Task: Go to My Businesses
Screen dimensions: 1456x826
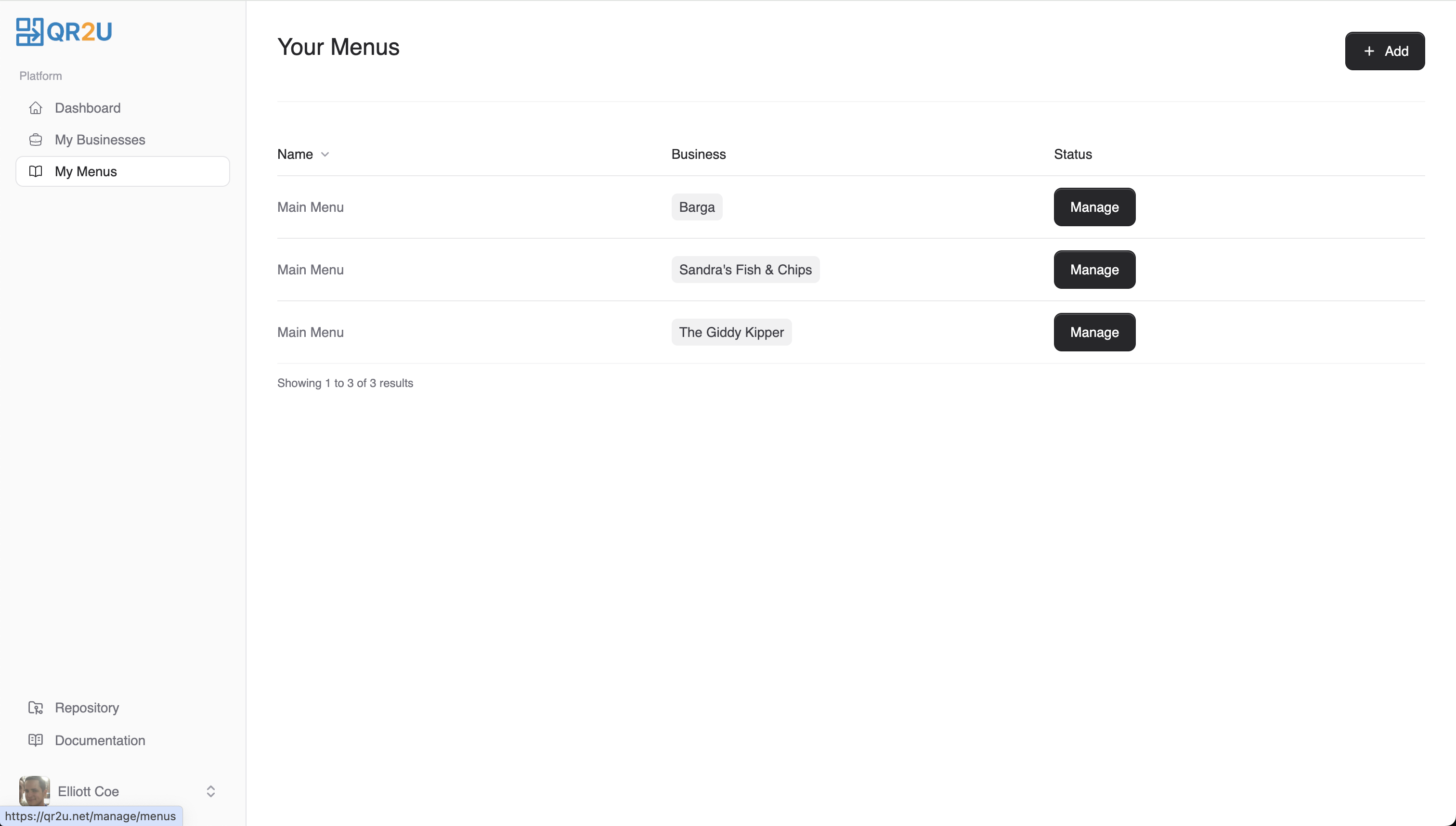Action: click(x=100, y=140)
